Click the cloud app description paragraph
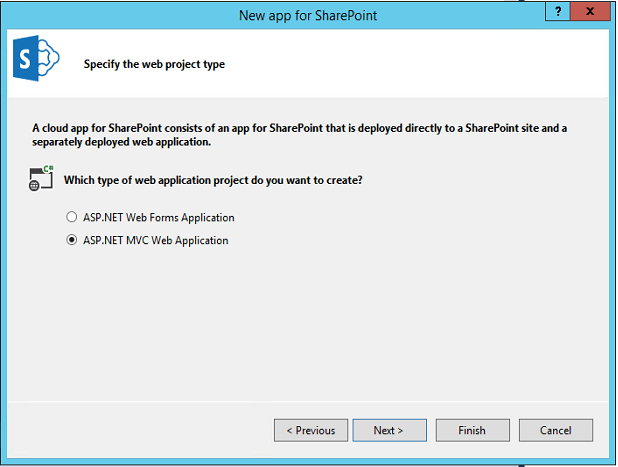Screen dimensions: 618x467 (x=300, y=135)
